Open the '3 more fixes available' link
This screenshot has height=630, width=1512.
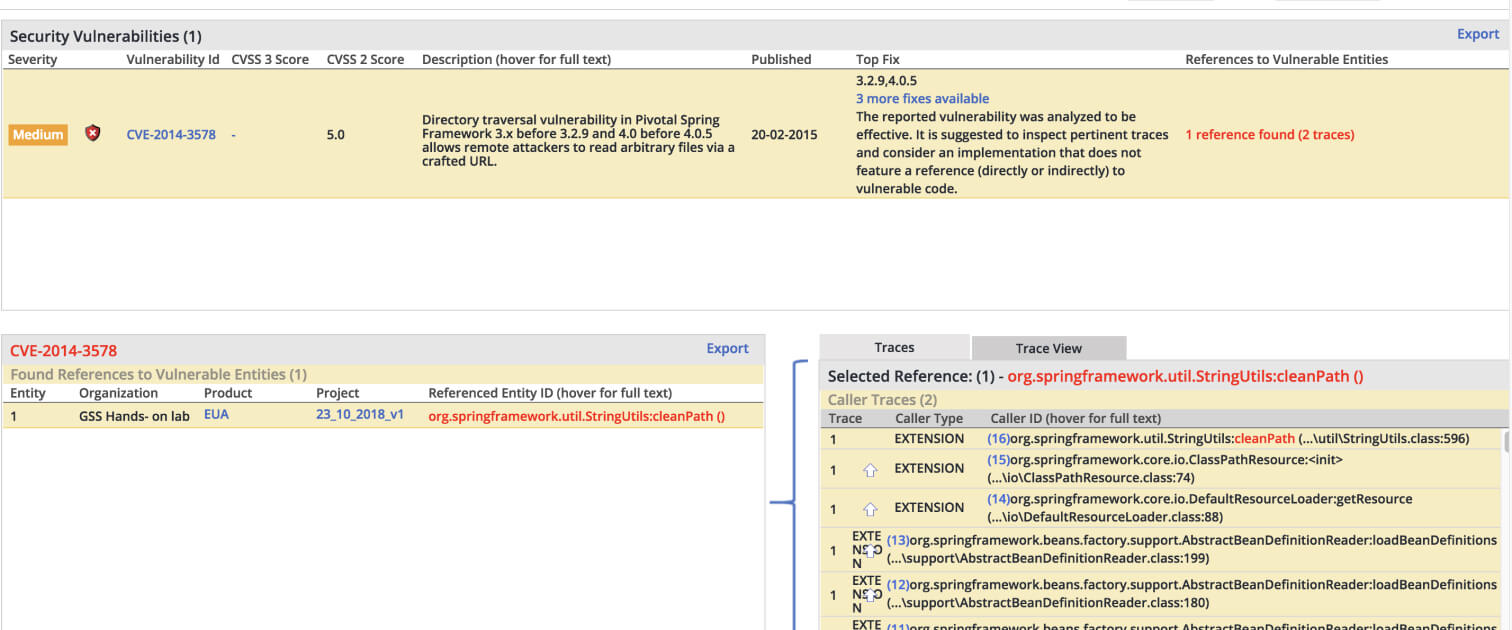(x=922, y=98)
